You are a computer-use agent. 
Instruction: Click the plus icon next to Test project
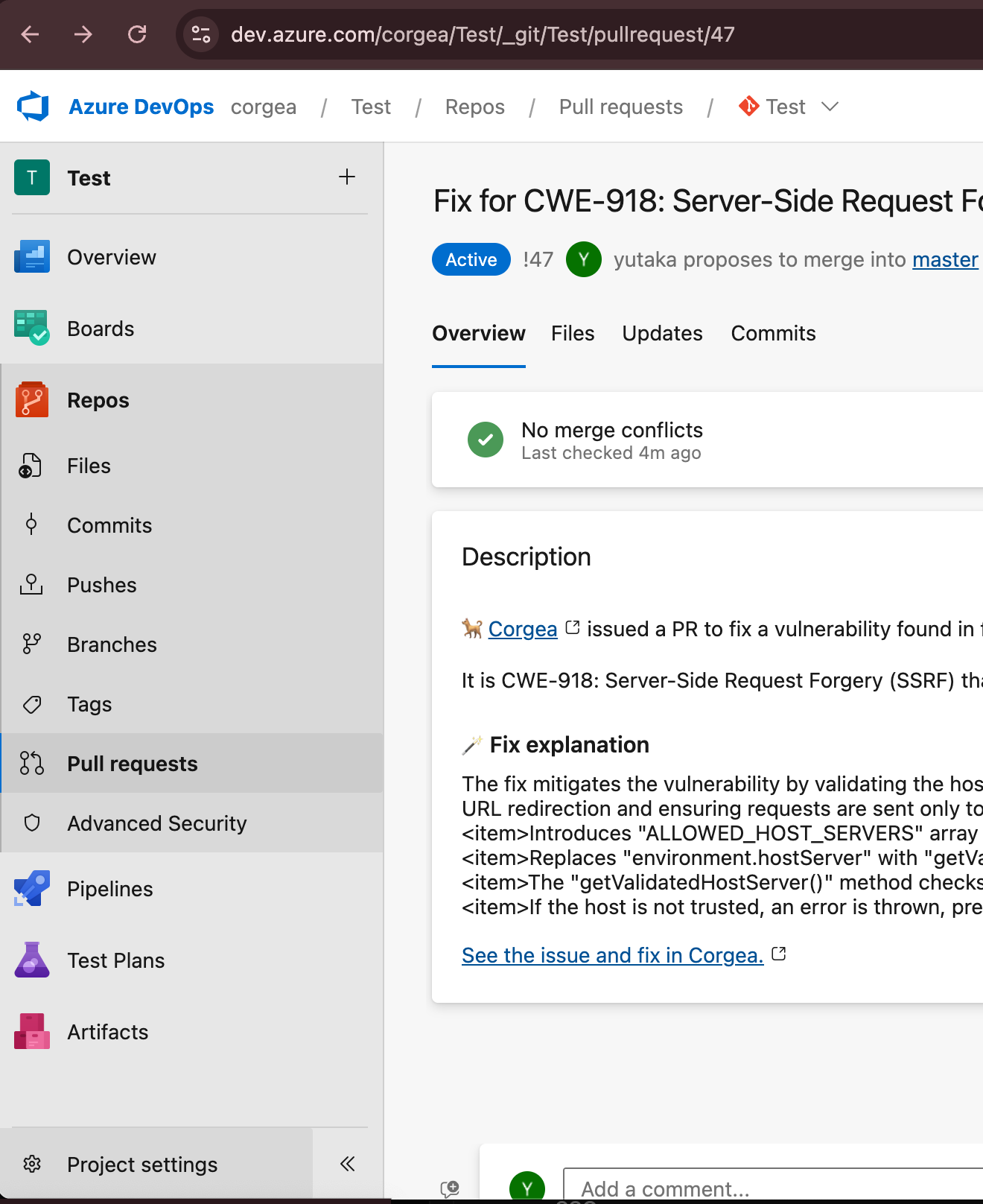(347, 177)
